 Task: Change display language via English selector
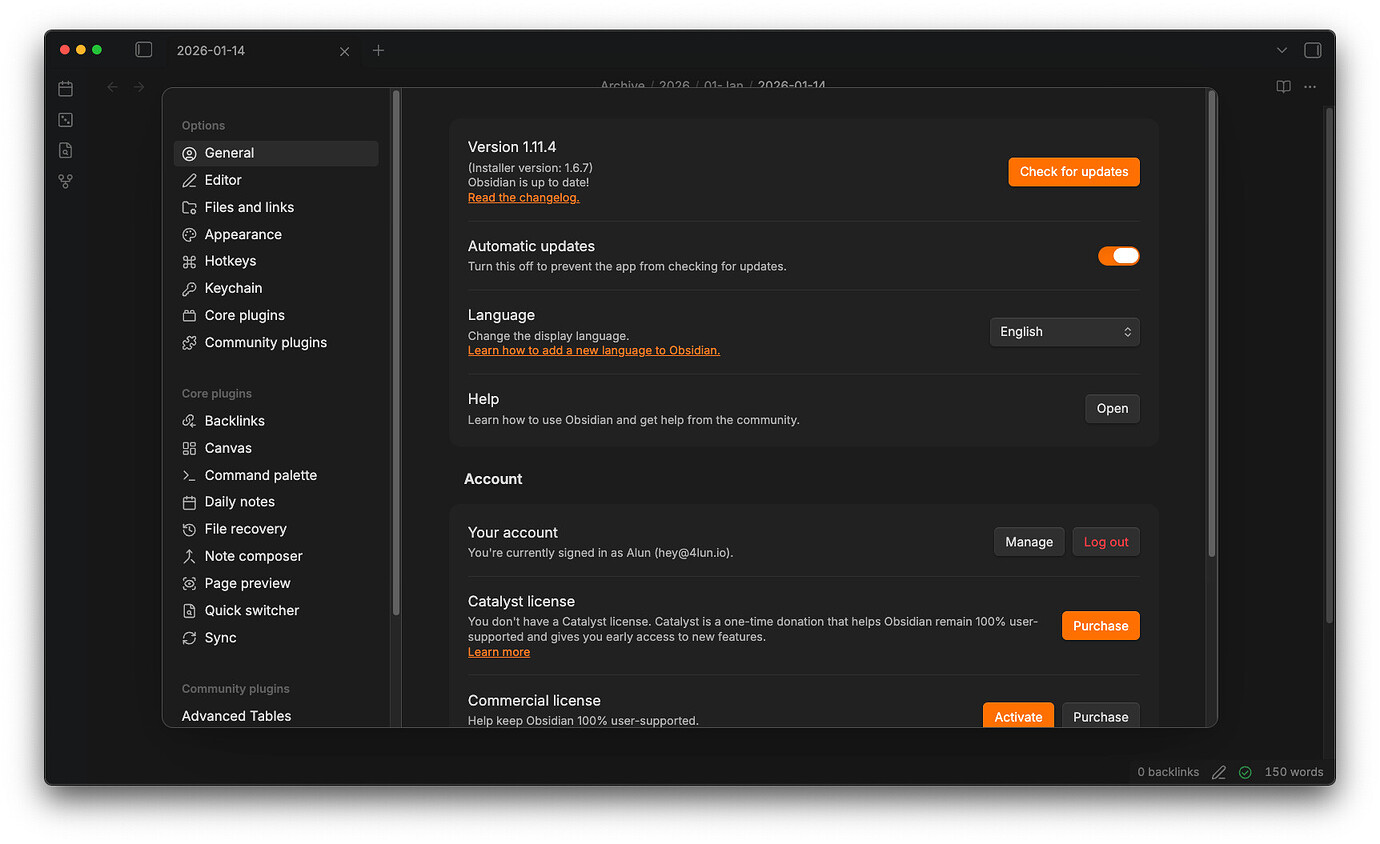(1064, 331)
